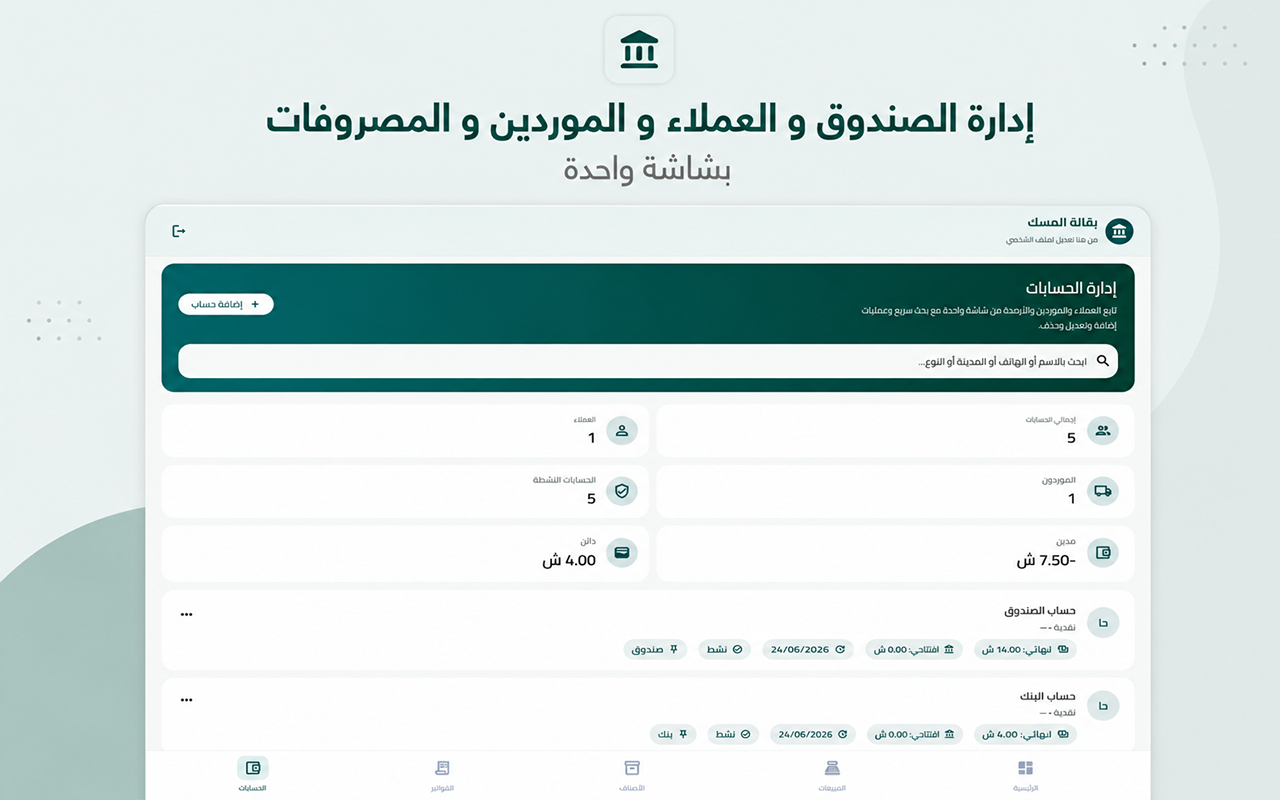Open more options for حساب الصندوق
Screen dimensions: 1280x800
(186, 614)
